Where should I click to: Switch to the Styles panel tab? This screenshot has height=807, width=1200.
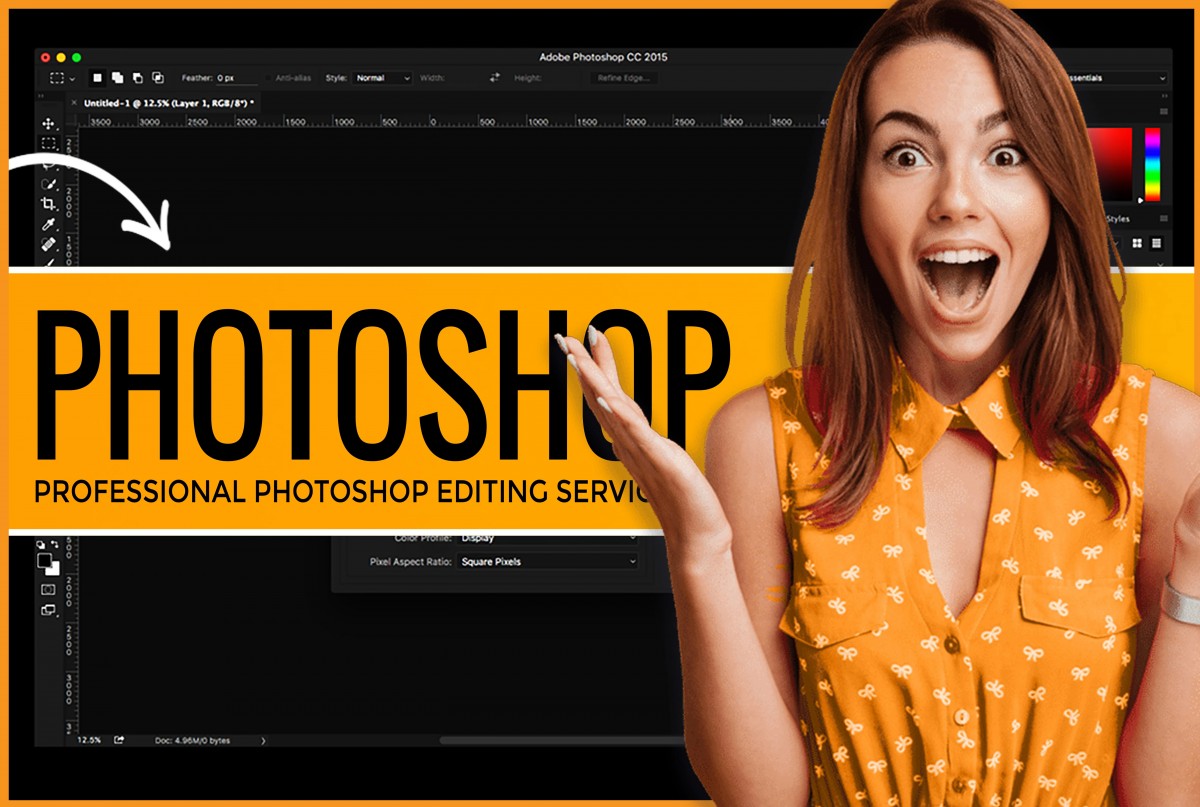pos(1118,219)
